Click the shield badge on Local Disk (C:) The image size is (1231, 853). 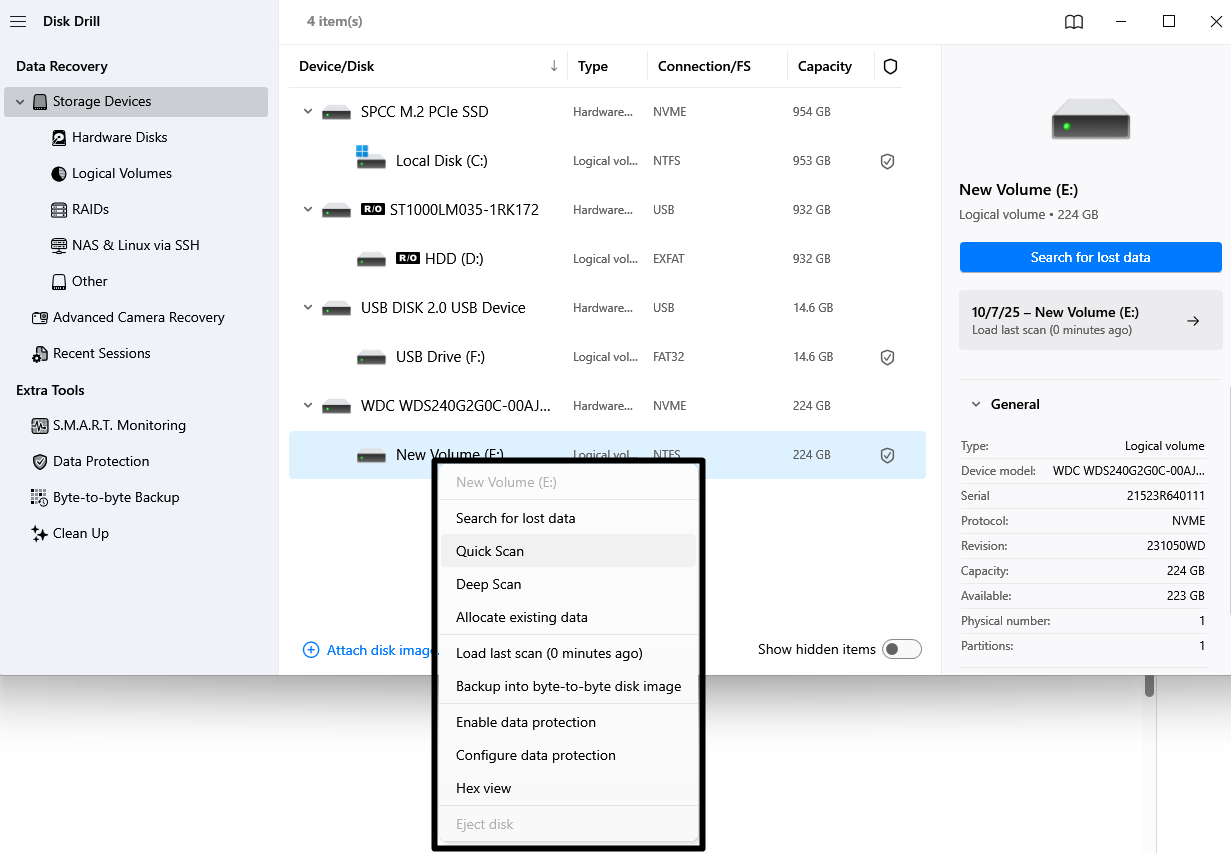(887, 160)
